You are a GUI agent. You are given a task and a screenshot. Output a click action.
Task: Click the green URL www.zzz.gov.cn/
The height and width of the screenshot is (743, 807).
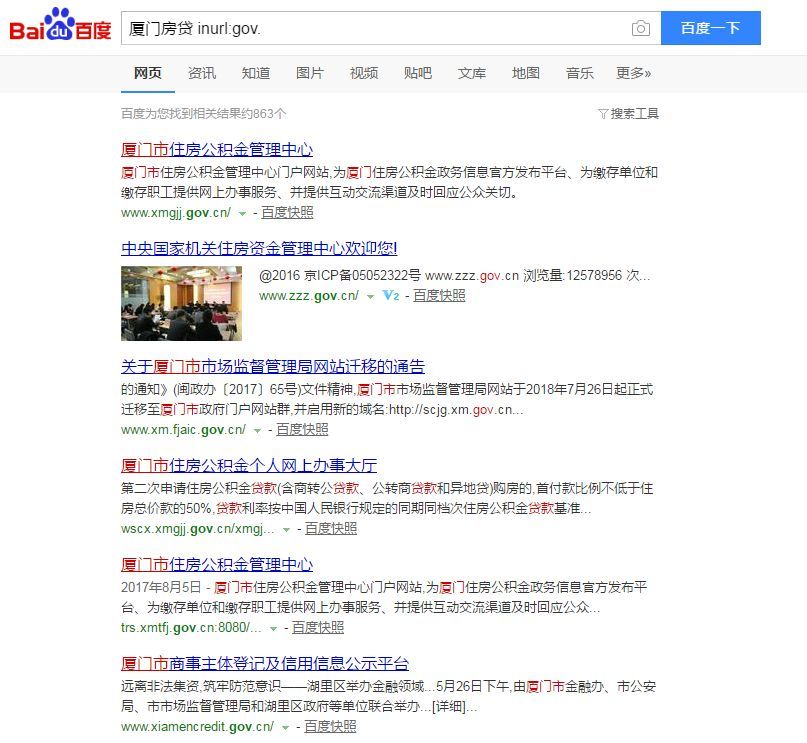click(x=309, y=296)
